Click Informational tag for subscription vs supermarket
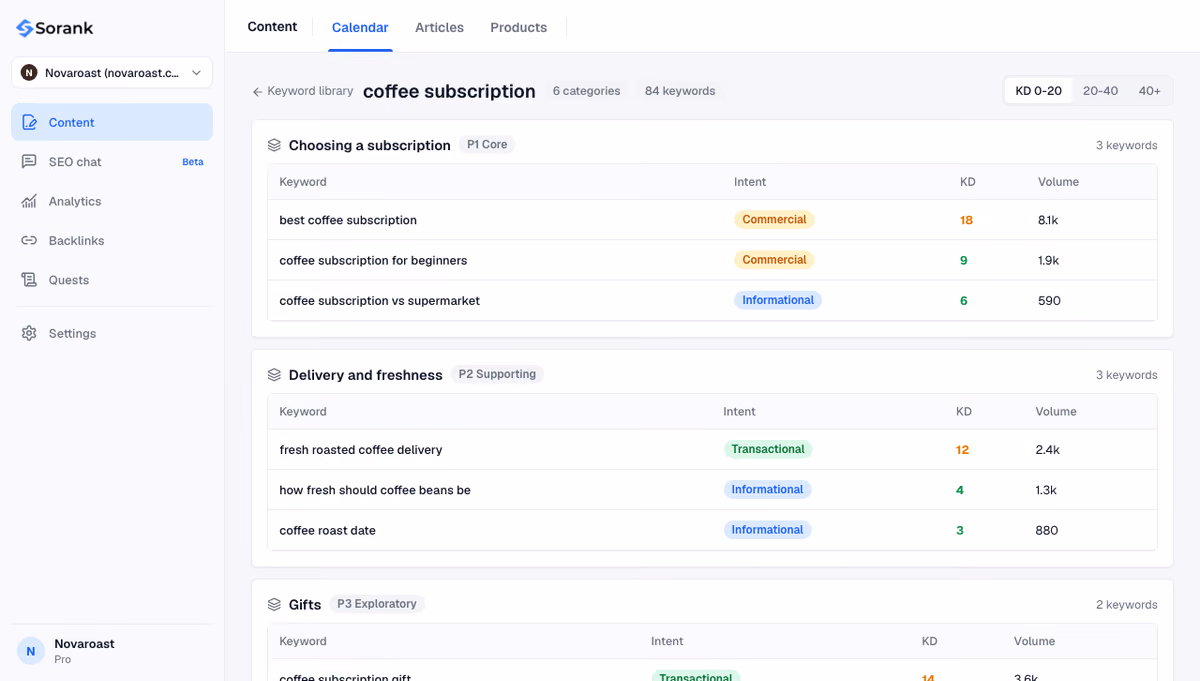1200x681 pixels. (778, 300)
